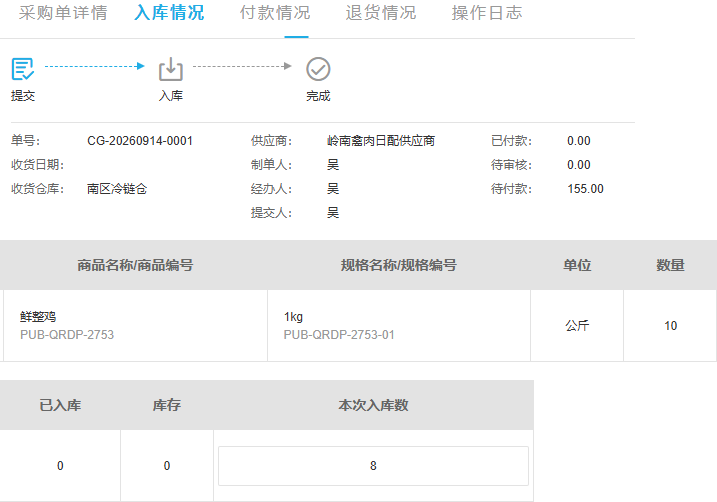Click warehouse value 南区冷链仓
This screenshot has height=502, width=717.
pos(117,189)
